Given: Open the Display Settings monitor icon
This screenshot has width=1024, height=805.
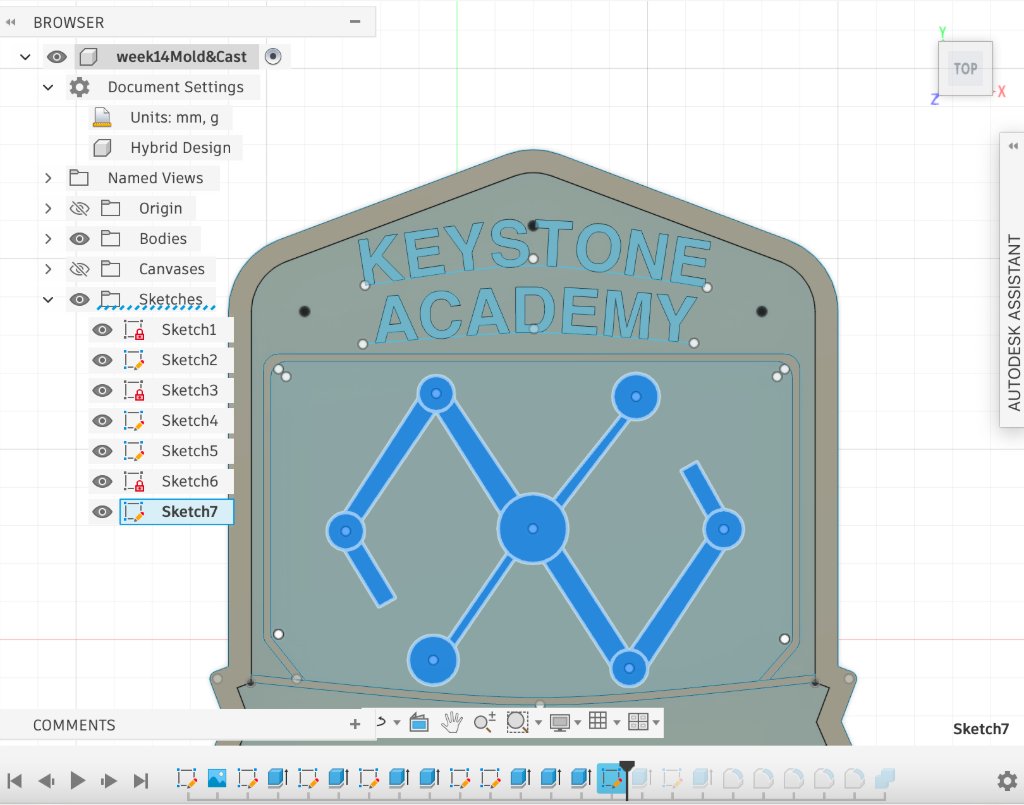Looking at the screenshot, I should coord(560,722).
